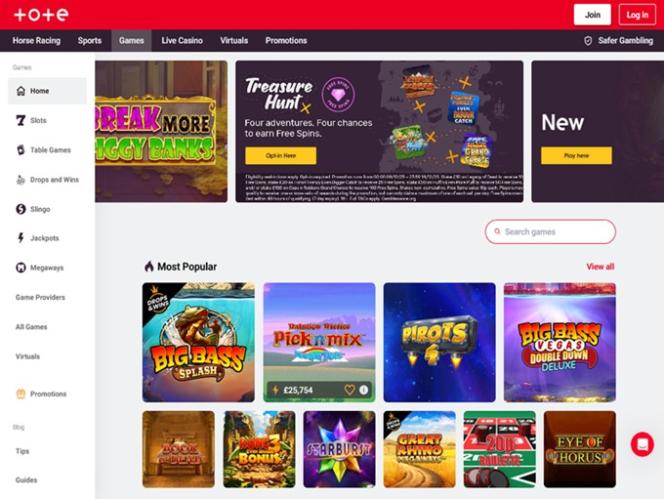Click the Slingo icon
The height and width of the screenshot is (499, 664).
tap(21, 209)
